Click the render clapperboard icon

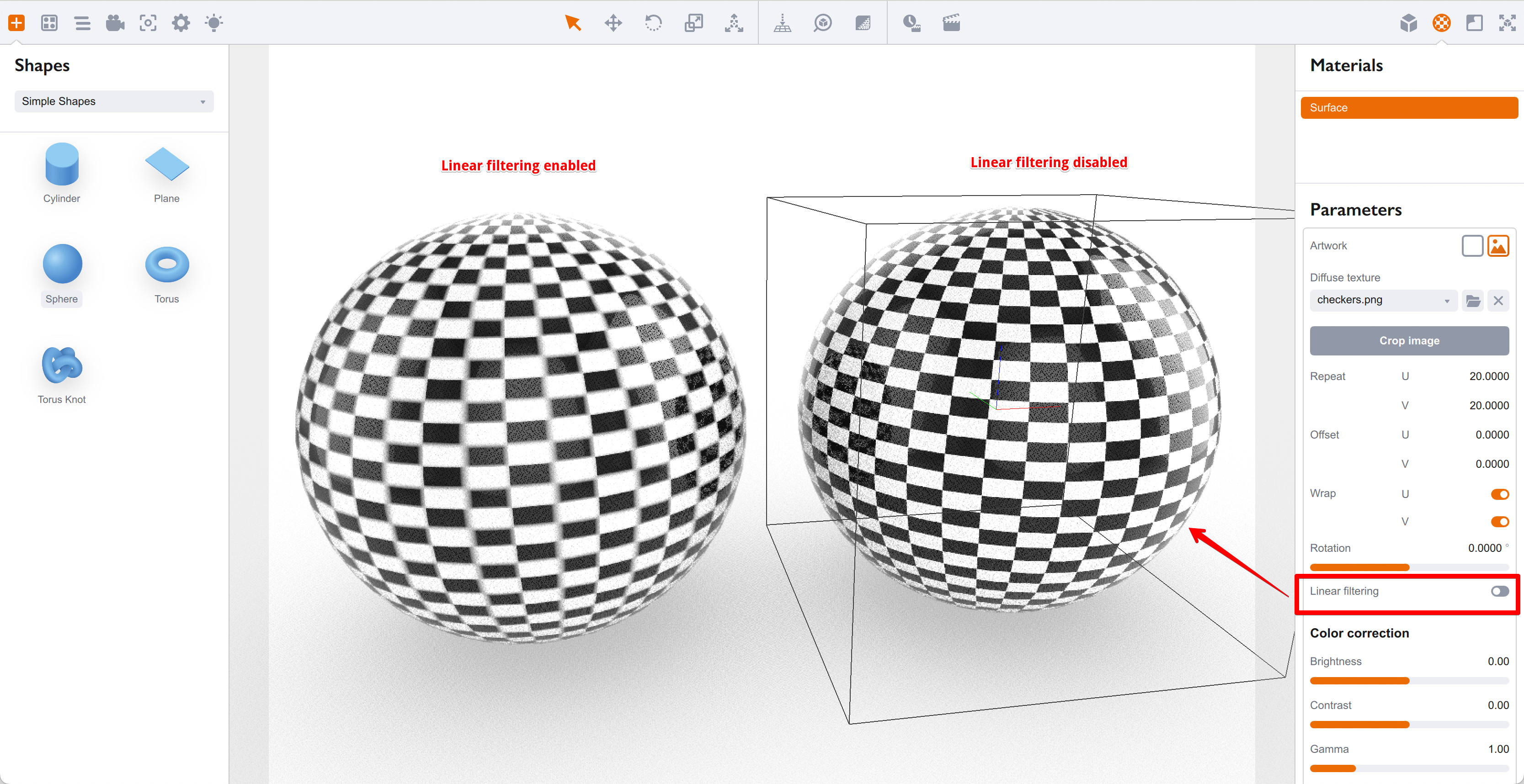coord(951,23)
